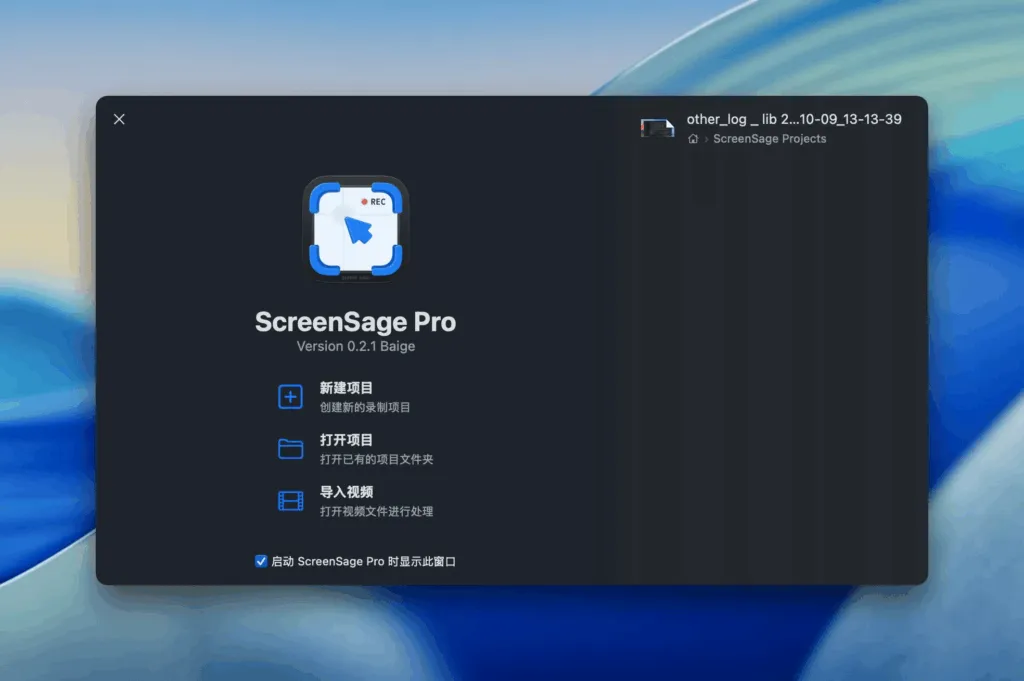Click the Version 0.2.1 Baige label

pyautogui.click(x=355, y=346)
